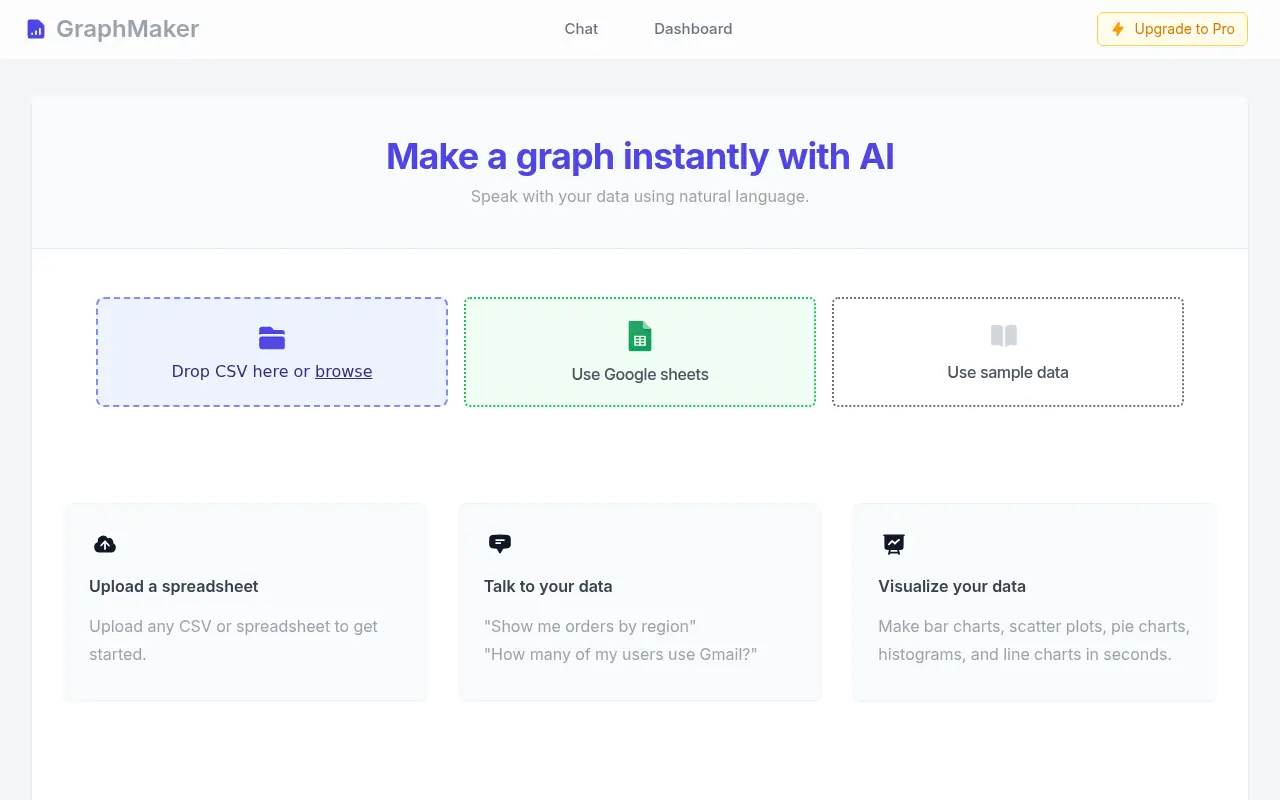This screenshot has height=800, width=1280.
Task: Open the Chat page
Action: pyautogui.click(x=581, y=29)
